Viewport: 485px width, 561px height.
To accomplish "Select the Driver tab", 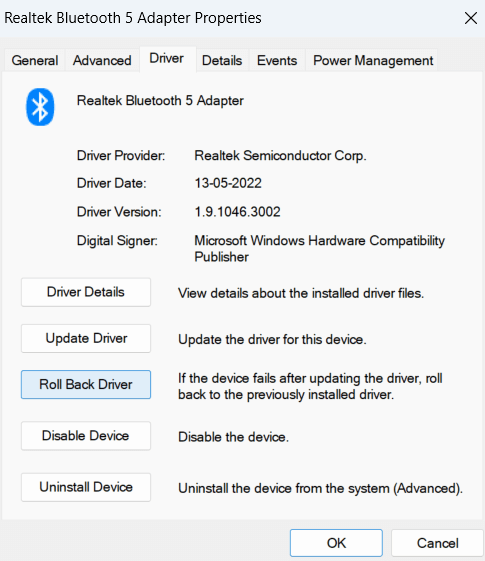I will [x=167, y=58].
